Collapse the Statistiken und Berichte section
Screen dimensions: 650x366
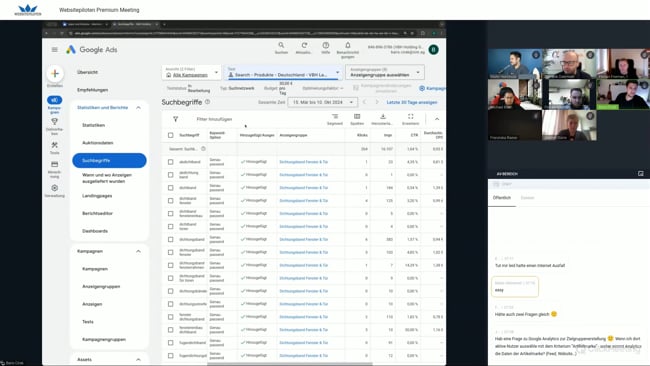tap(138, 107)
